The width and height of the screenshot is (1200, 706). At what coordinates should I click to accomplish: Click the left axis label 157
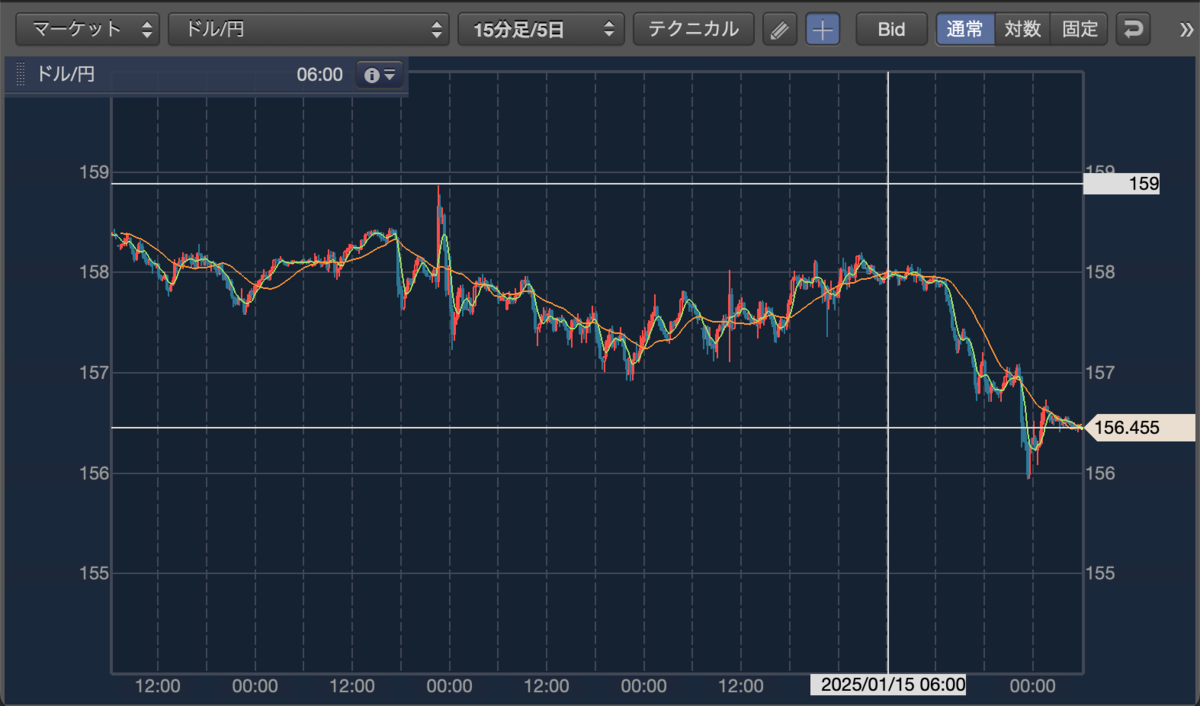[95, 372]
